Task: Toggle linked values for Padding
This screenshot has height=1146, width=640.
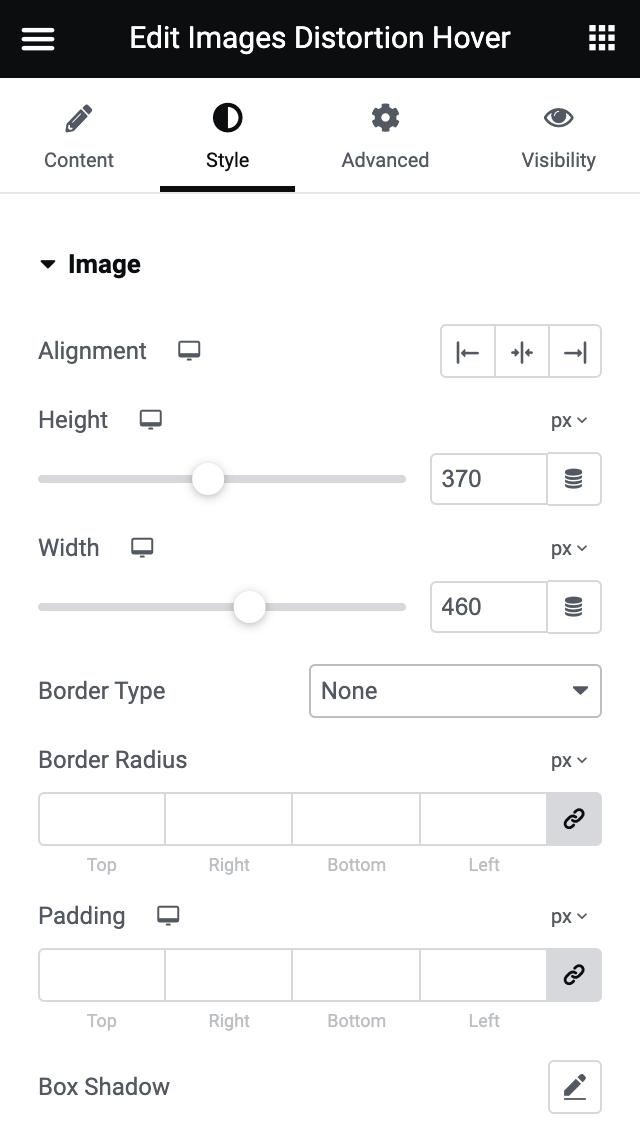Action: click(574, 975)
